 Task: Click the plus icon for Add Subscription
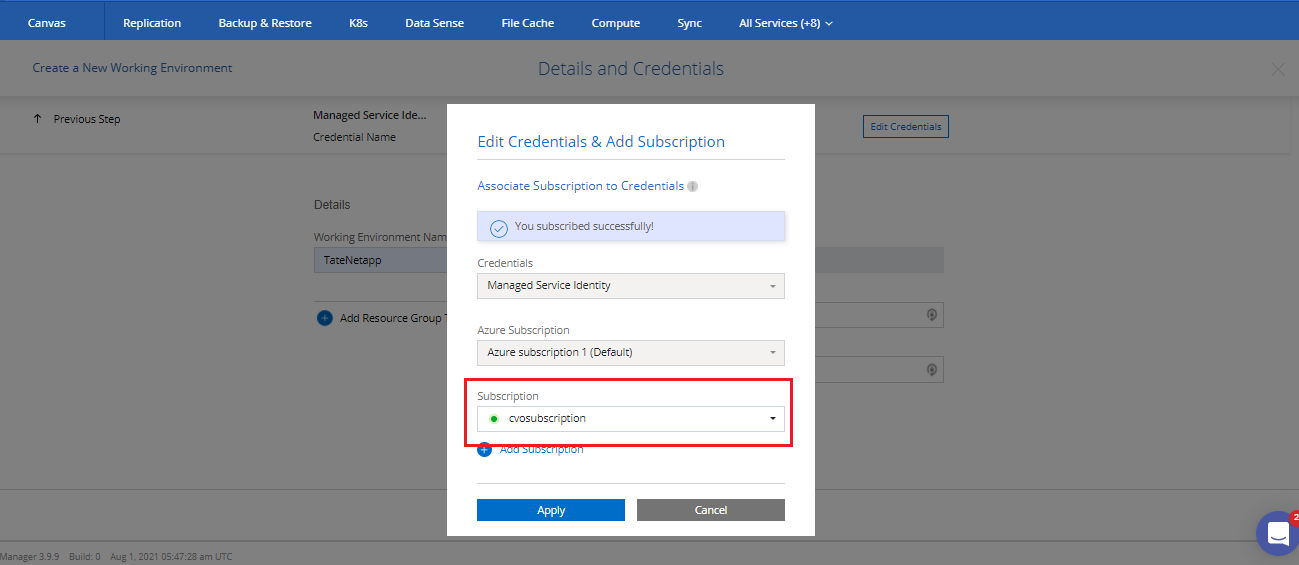(485, 450)
